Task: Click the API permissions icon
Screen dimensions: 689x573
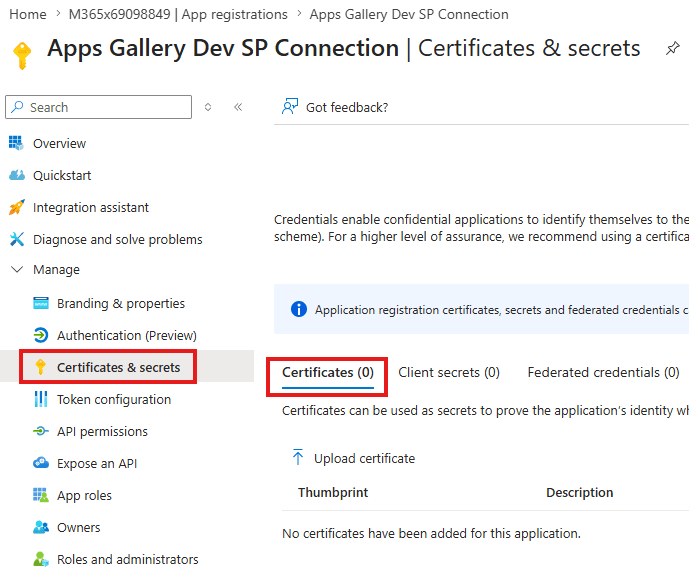Action: click(x=41, y=431)
